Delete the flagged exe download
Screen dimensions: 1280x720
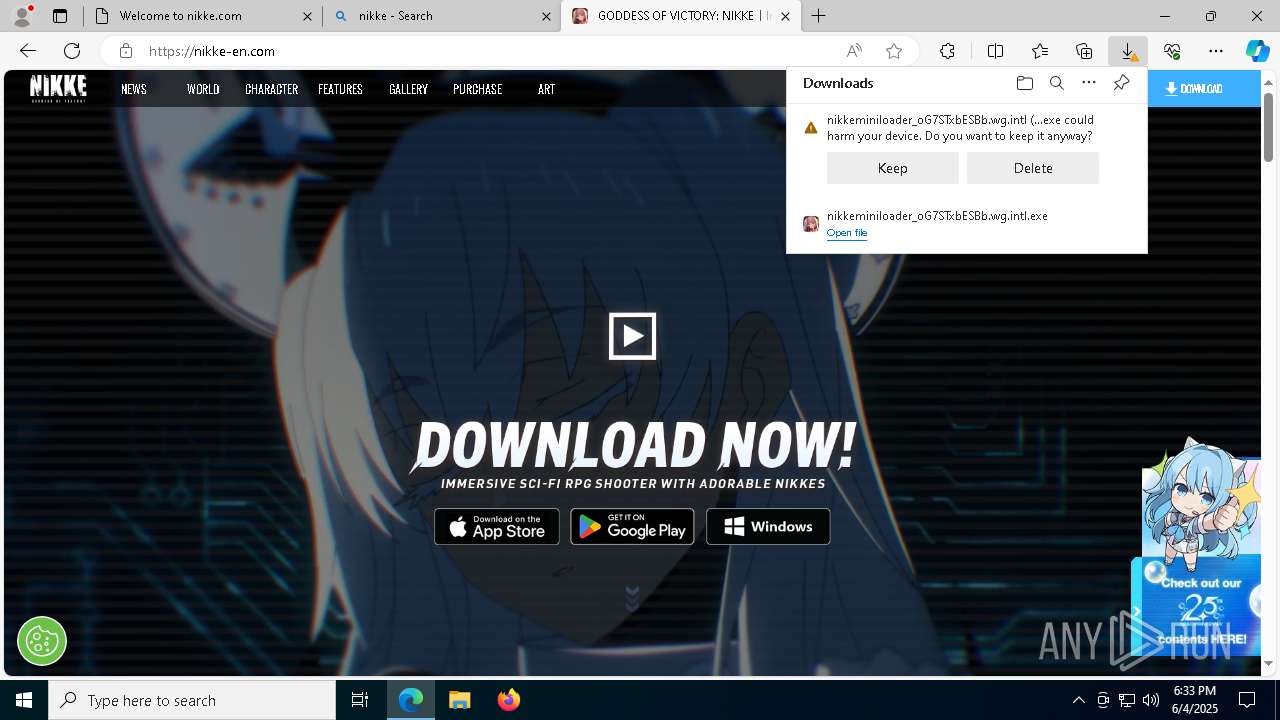tap(1033, 168)
